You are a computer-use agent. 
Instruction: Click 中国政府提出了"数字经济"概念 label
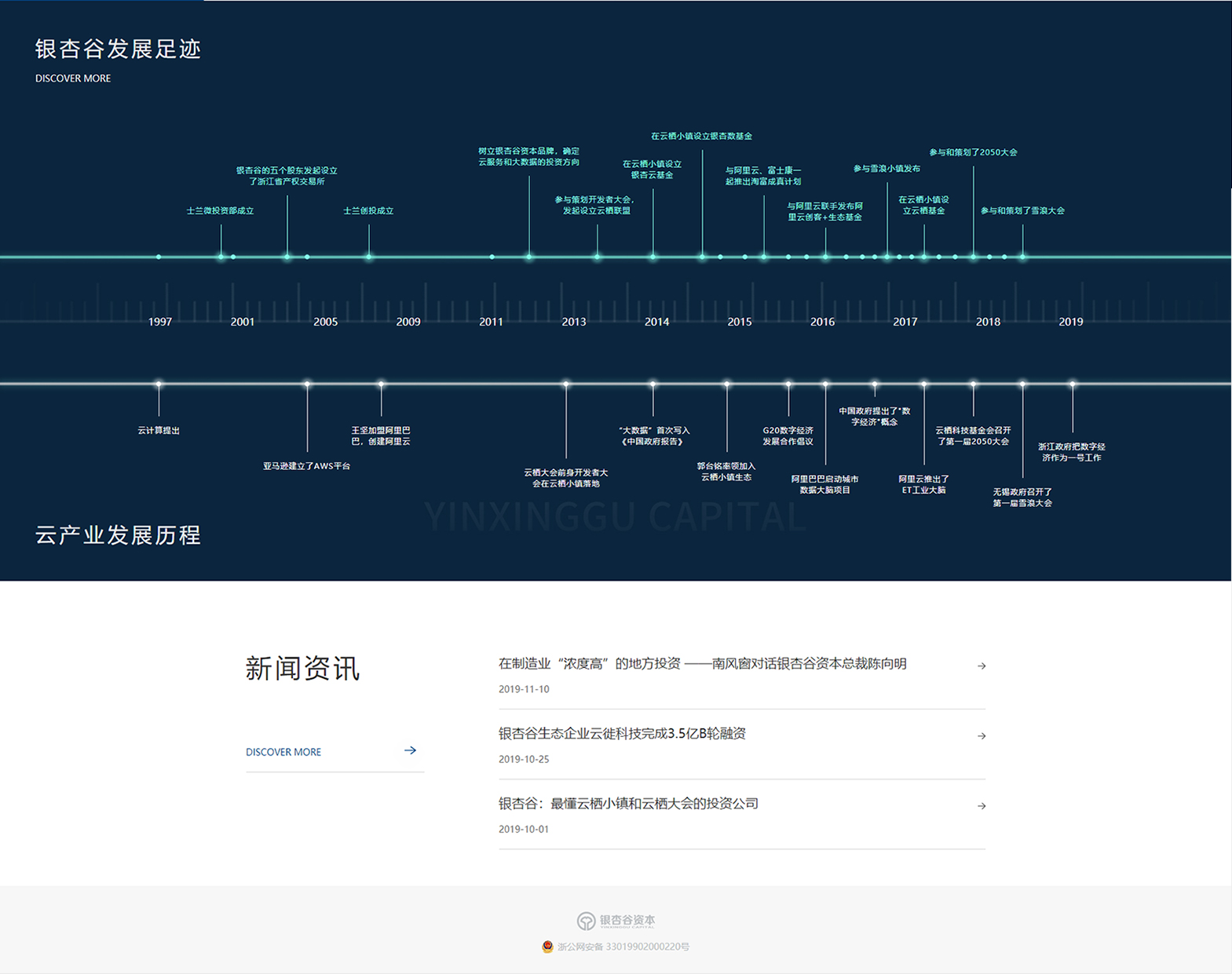874,416
